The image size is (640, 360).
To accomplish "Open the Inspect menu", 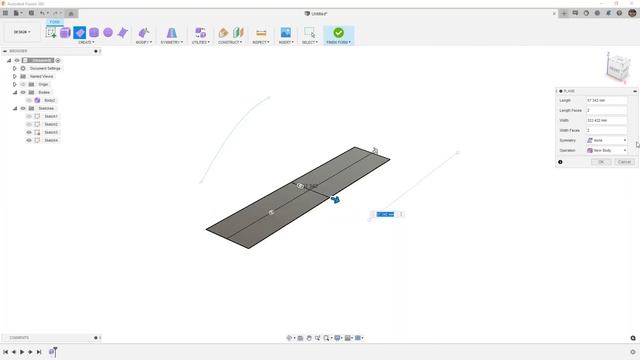I will pyautogui.click(x=261, y=42).
